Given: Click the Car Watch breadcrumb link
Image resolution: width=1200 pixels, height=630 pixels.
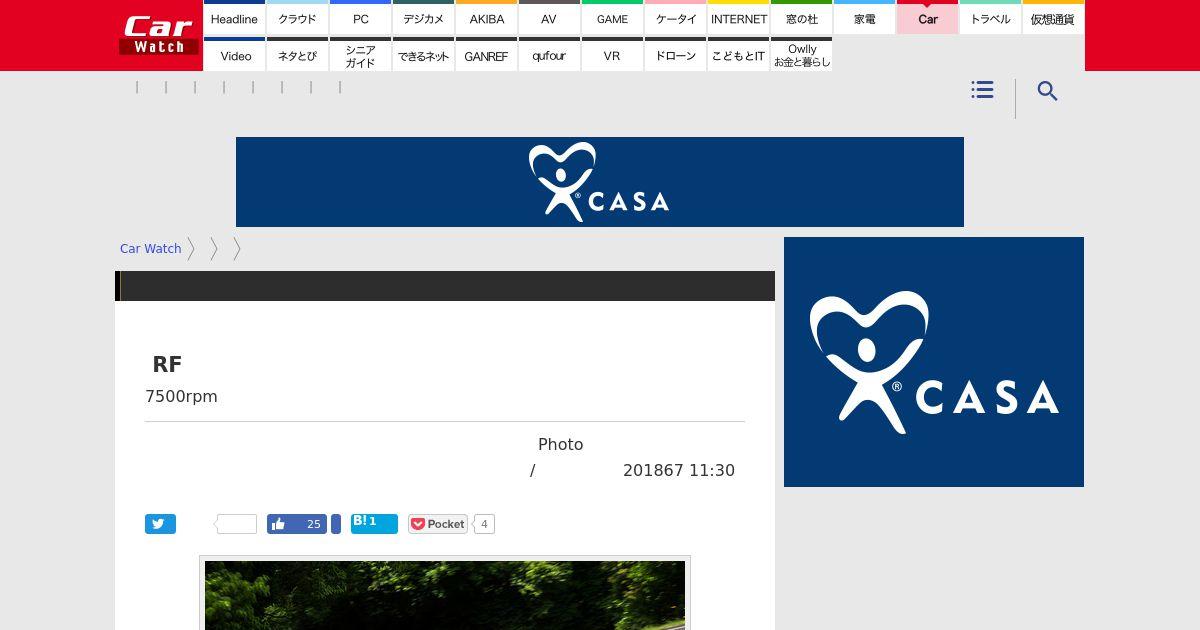Looking at the screenshot, I should point(150,249).
